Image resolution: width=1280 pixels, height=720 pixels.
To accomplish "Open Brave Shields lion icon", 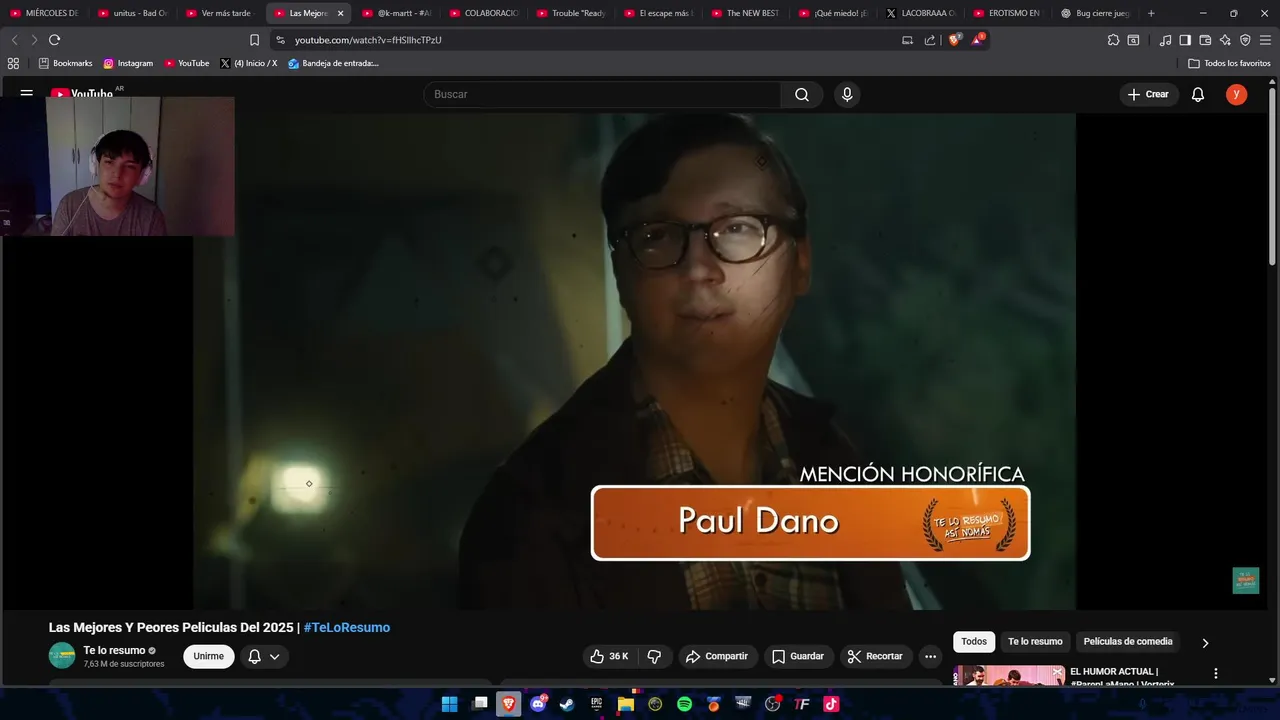I will click(954, 40).
